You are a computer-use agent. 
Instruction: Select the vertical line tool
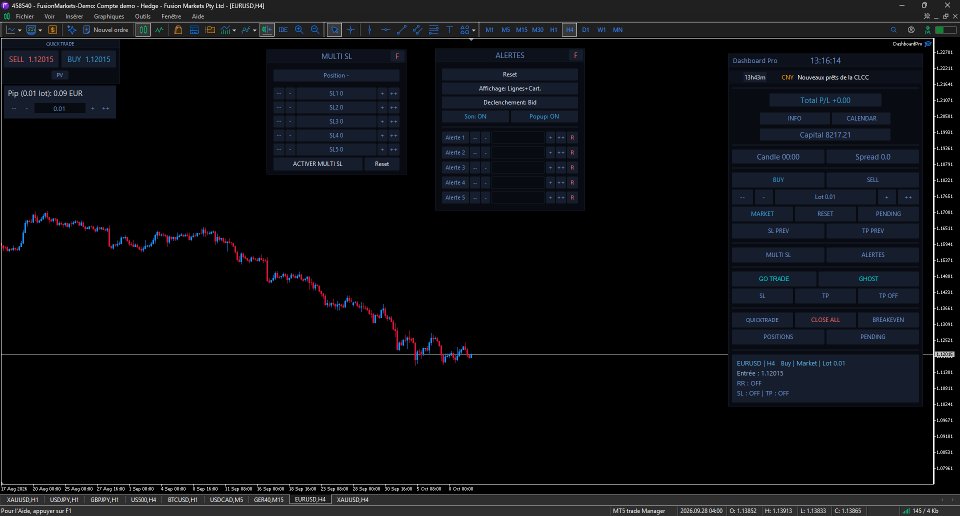[x=369, y=29]
